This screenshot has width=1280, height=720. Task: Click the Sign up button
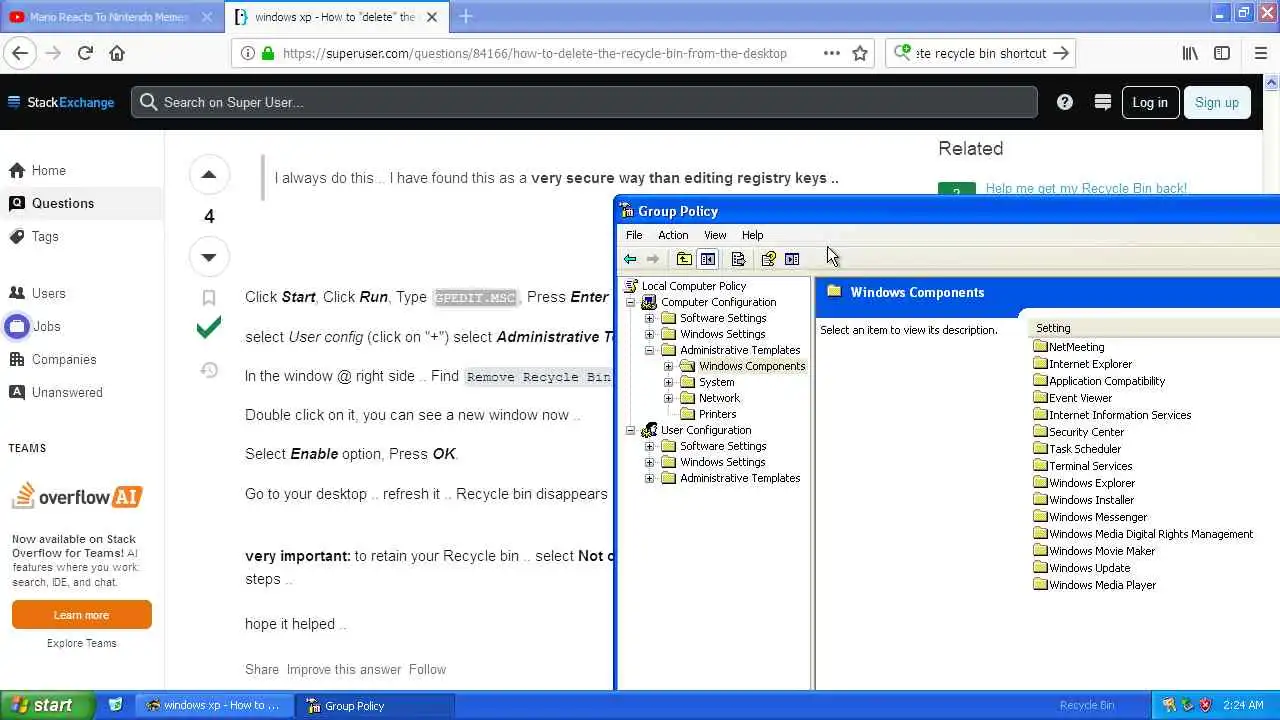tap(1217, 102)
